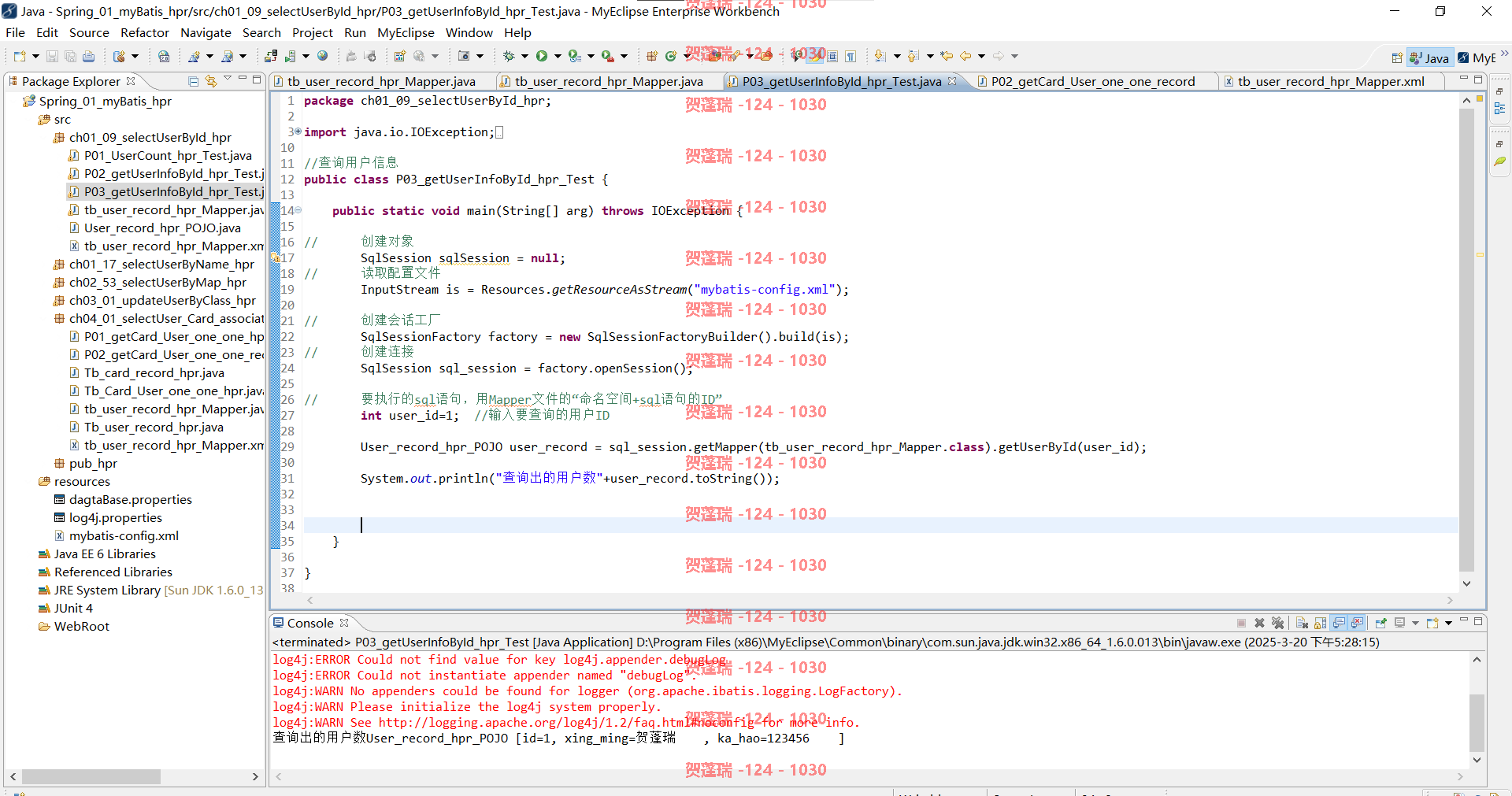1512x796 pixels.
Task: Select log4j.properties in Package Explorer
Action: 115,517
